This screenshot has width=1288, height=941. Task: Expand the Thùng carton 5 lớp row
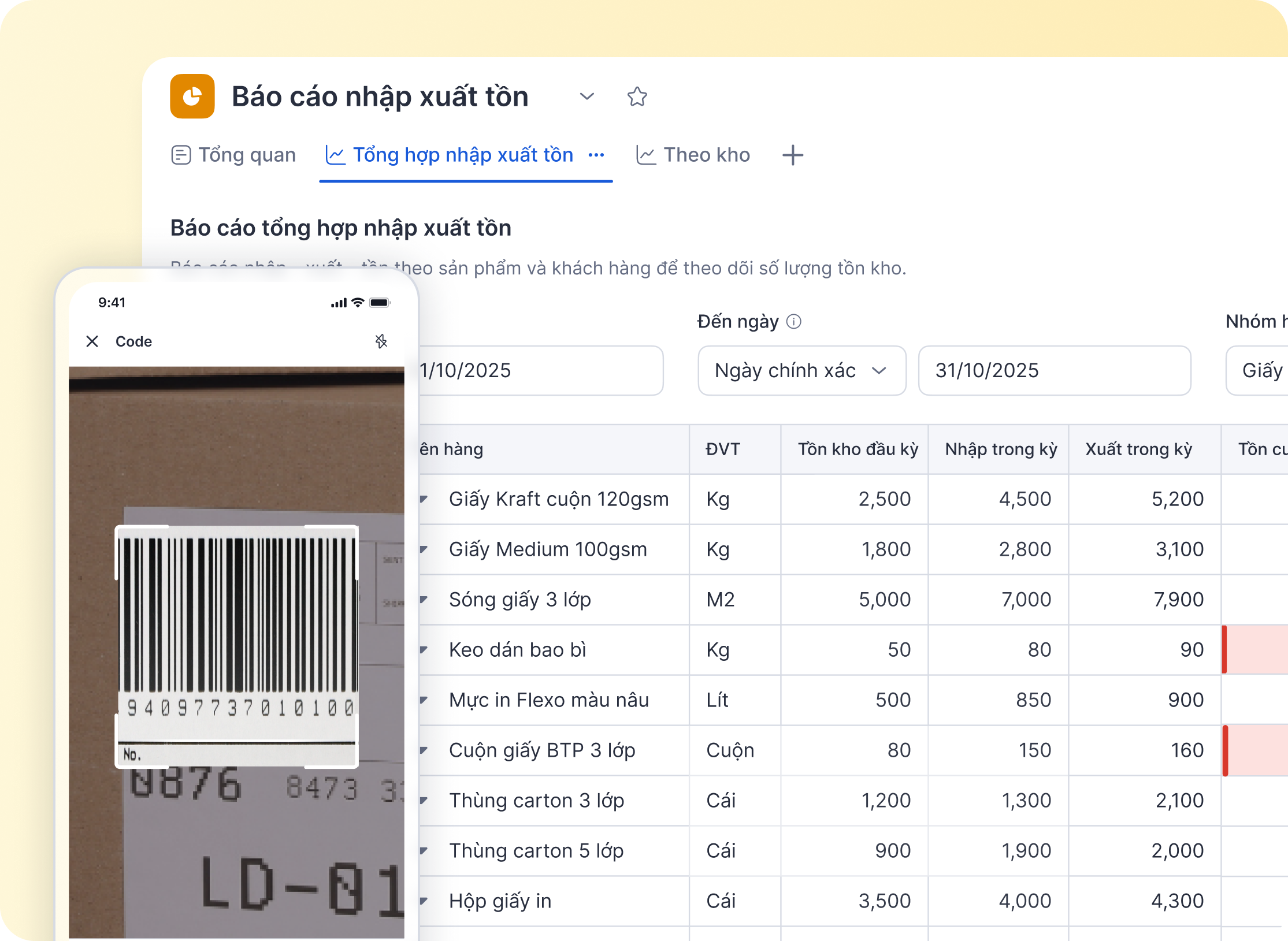pos(424,850)
